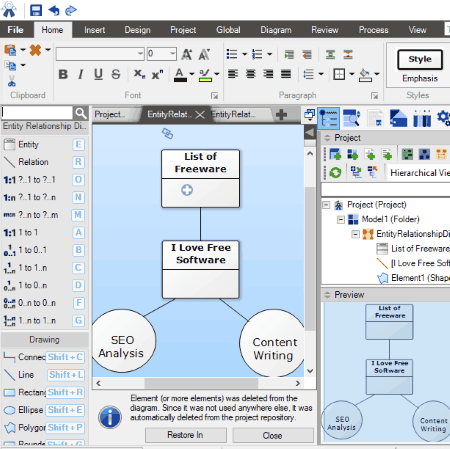Toggle Superscript formatting
Viewport: 450px width, 449px height.
(x=157, y=74)
